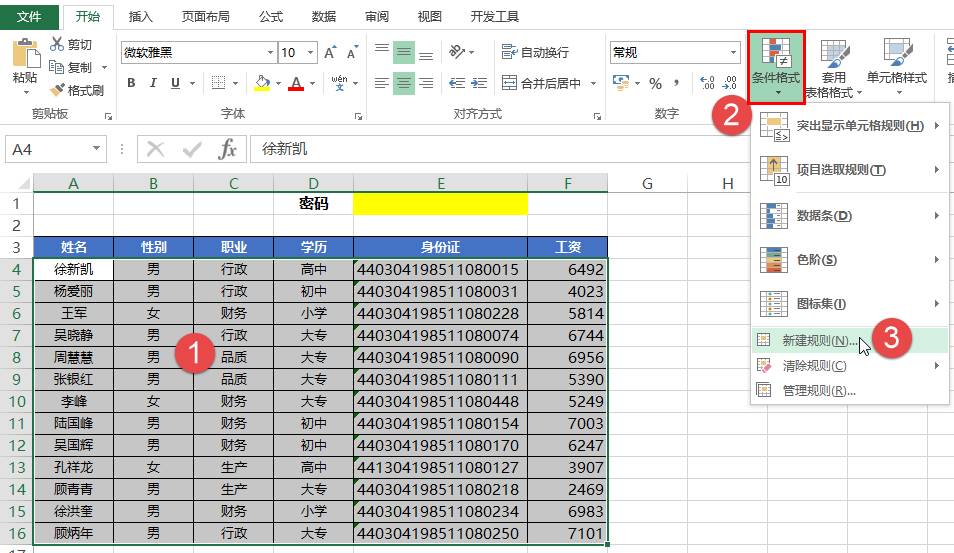The width and height of the screenshot is (954, 553).
Task: Open the font size 10 dropdown
Action: pos(310,53)
